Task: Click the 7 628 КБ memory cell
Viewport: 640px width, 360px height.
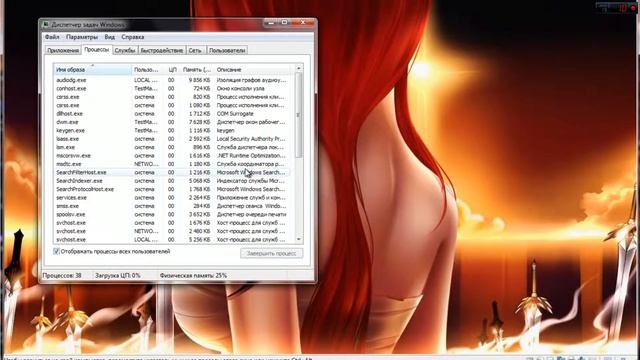Action: (199, 122)
